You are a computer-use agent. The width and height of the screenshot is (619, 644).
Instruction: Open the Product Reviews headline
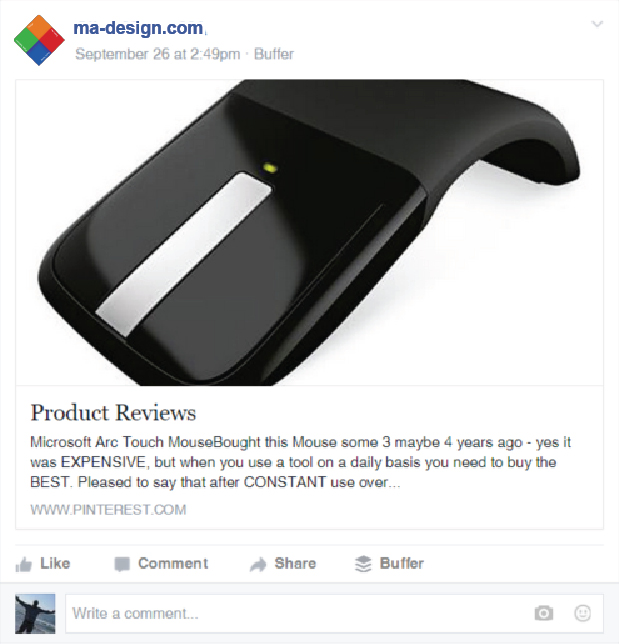(113, 413)
